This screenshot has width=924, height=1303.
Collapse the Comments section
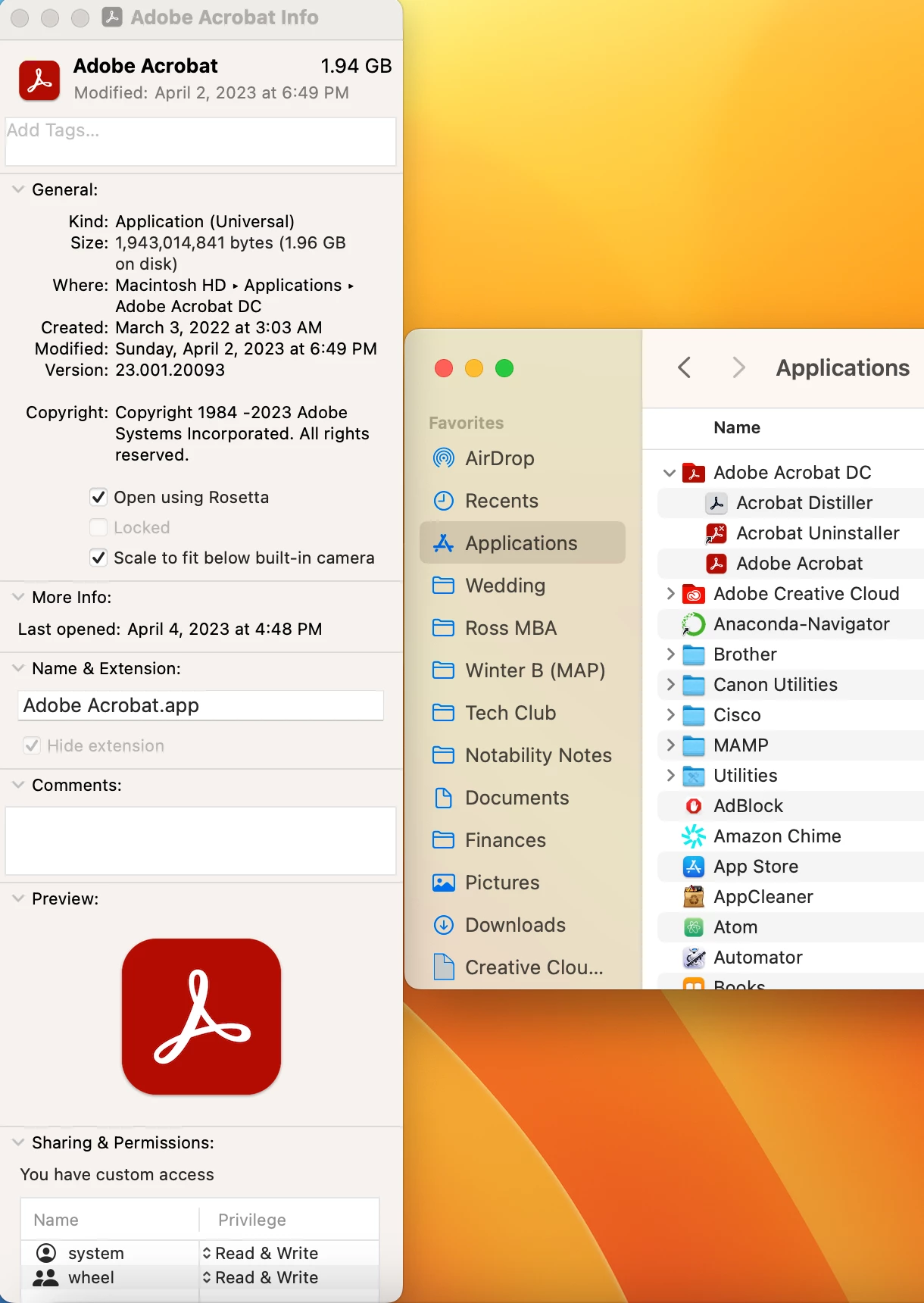18,785
